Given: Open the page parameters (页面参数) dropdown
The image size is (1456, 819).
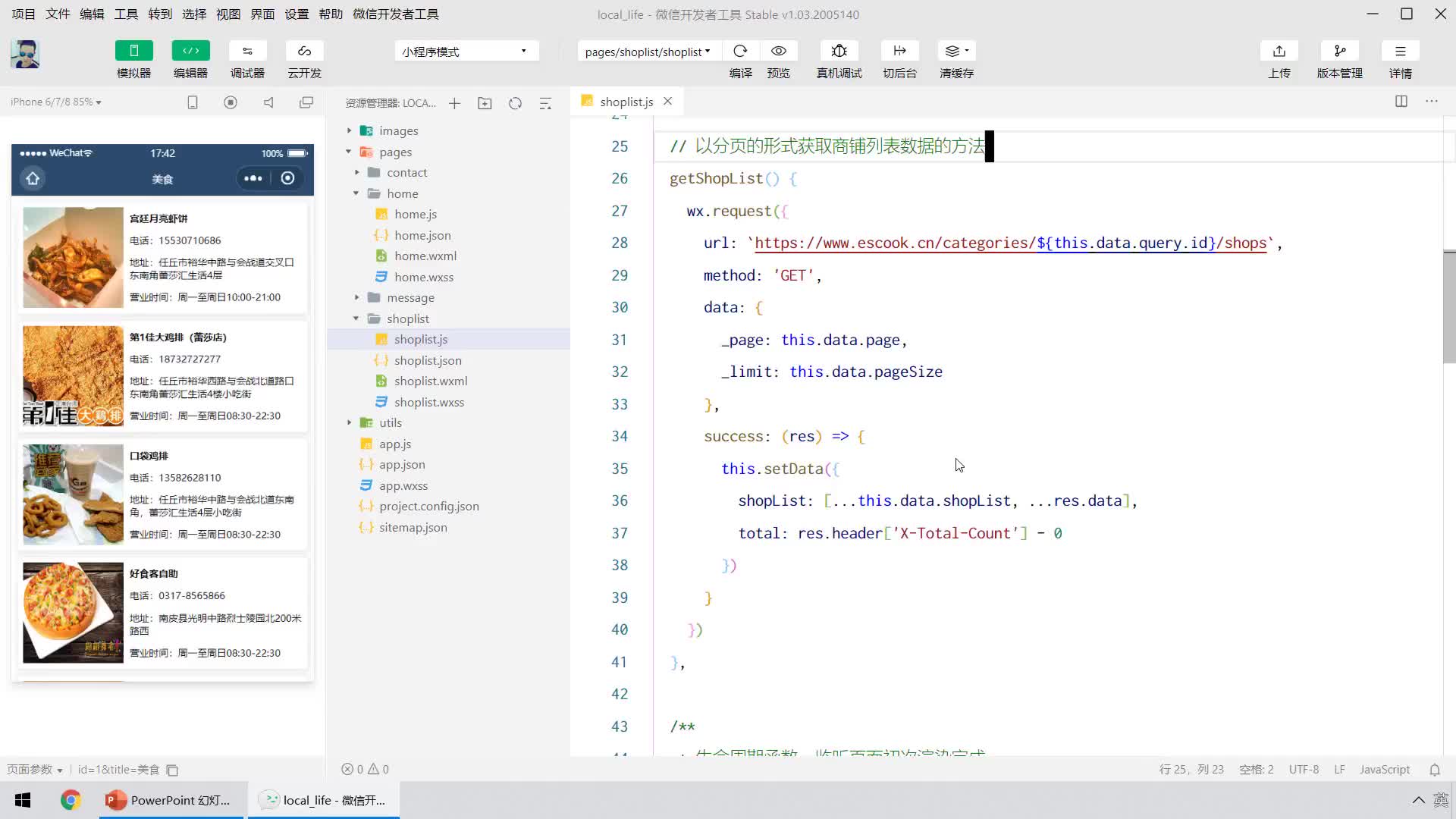Looking at the screenshot, I should [x=35, y=769].
